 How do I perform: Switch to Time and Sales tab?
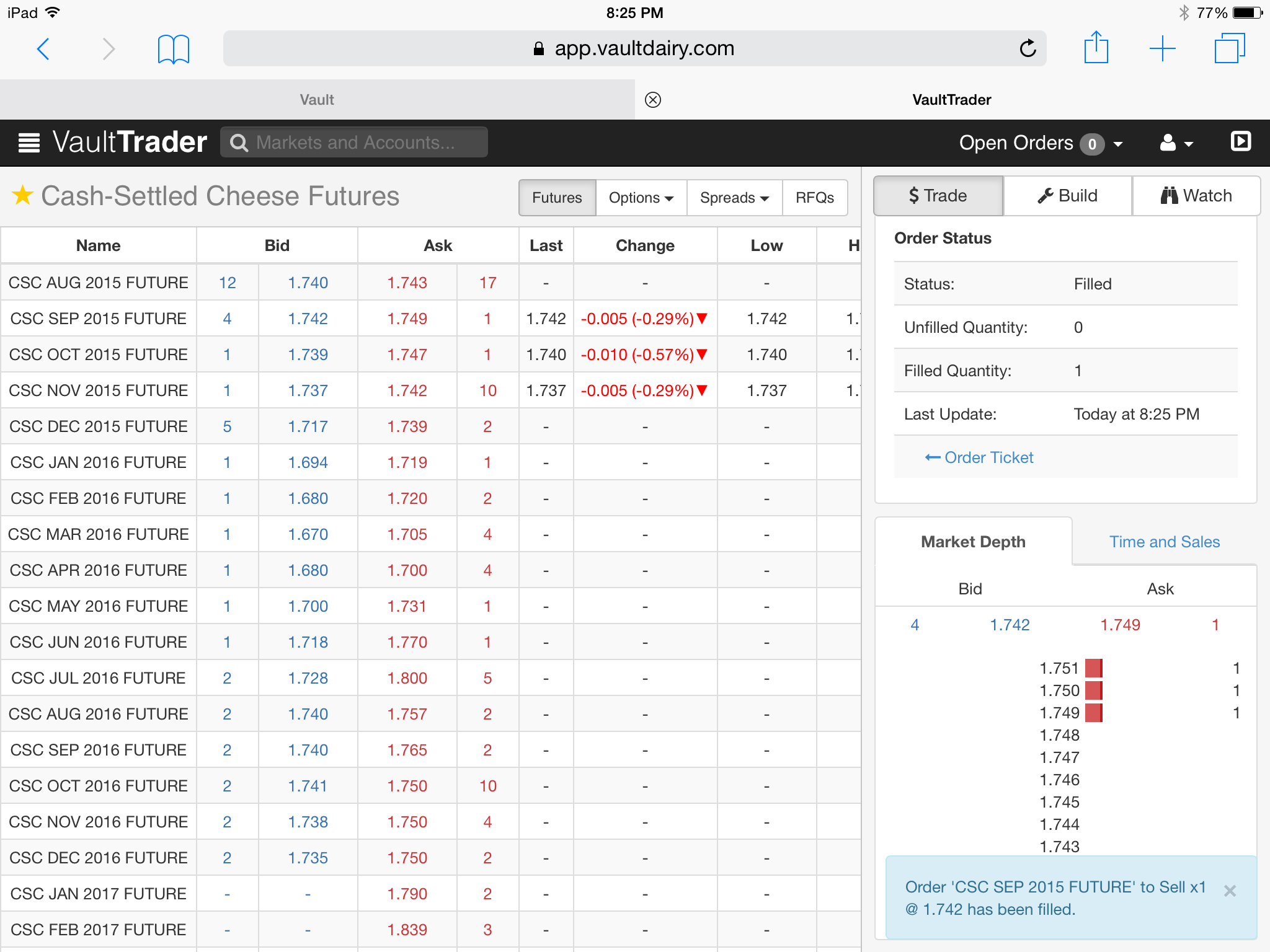click(1164, 541)
